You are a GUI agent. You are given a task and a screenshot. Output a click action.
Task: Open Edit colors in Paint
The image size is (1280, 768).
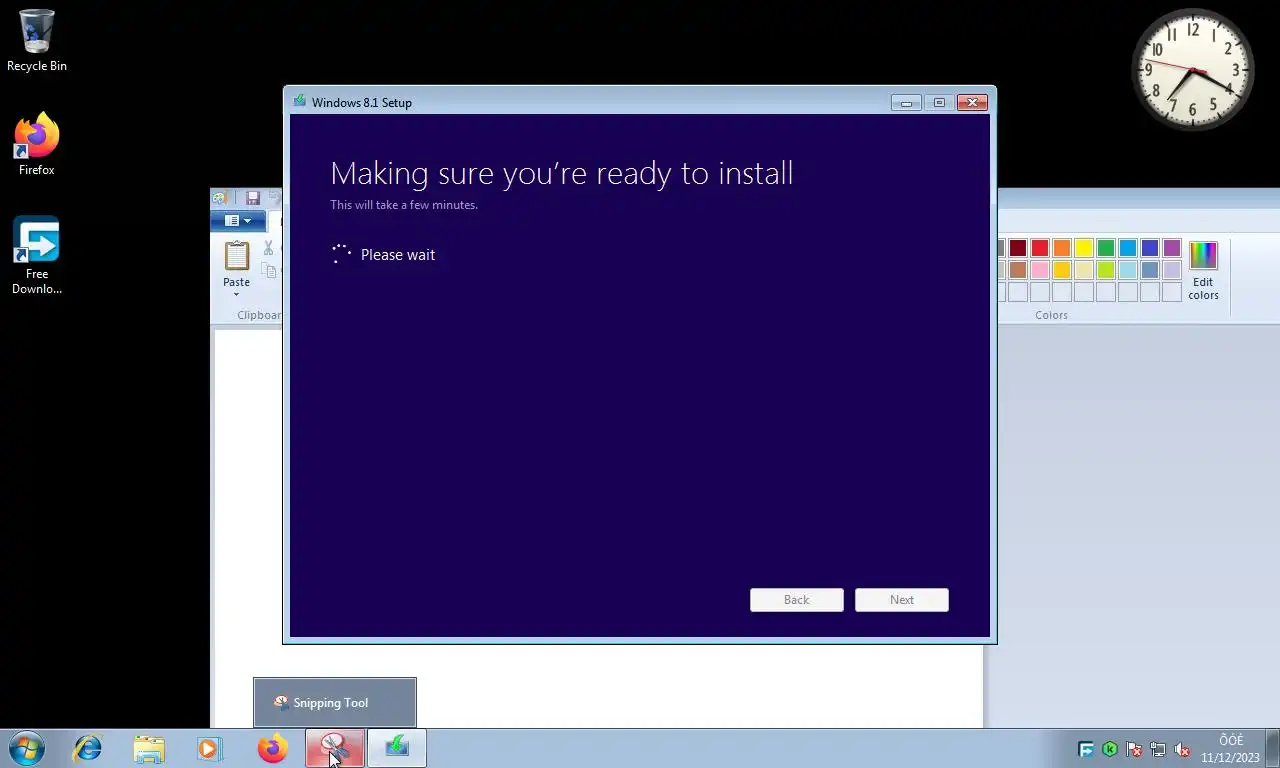pos(1203,271)
